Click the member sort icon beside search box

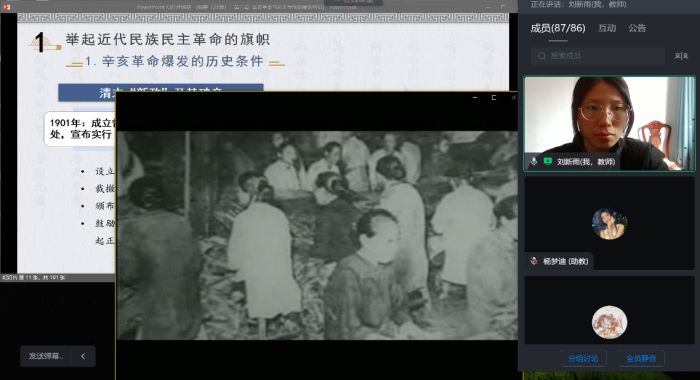point(681,56)
